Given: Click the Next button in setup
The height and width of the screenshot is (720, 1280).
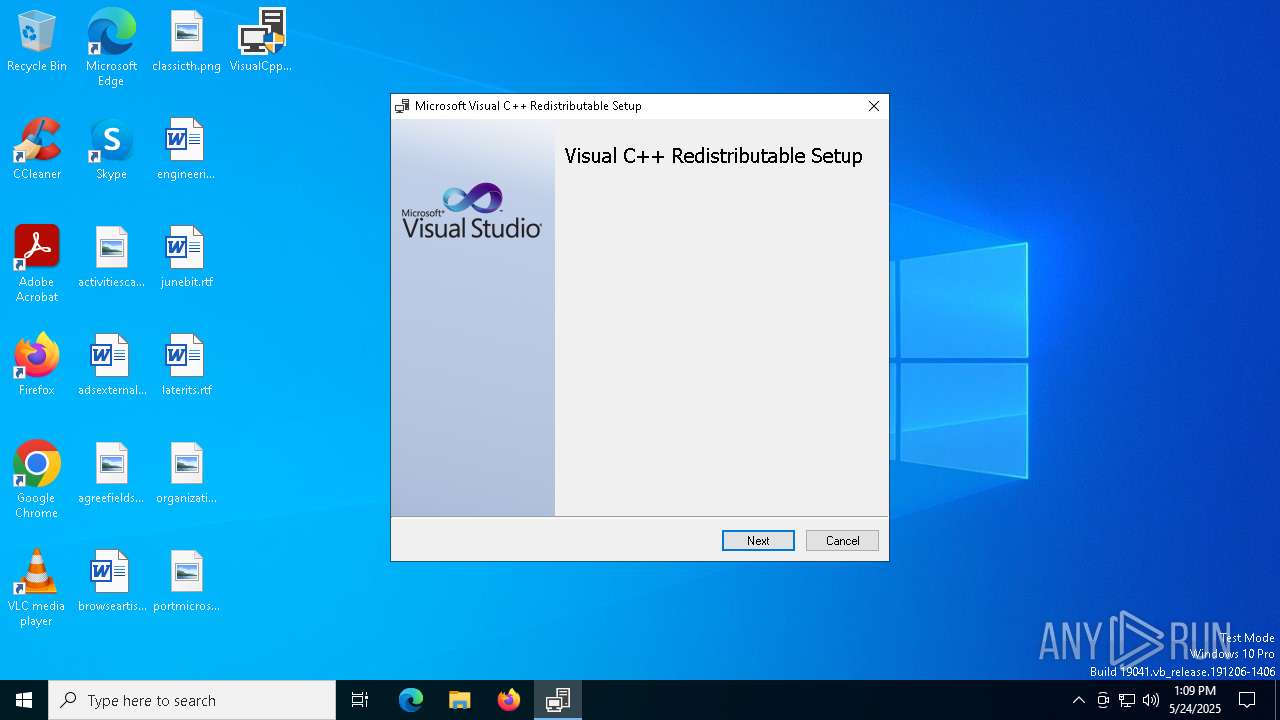Looking at the screenshot, I should 758,541.
